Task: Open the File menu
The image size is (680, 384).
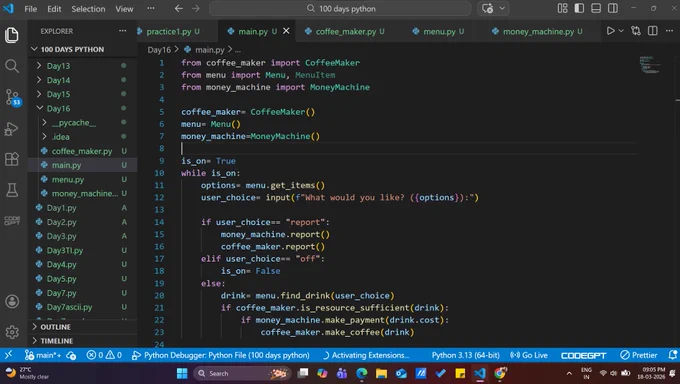Action: tap(30, 9)
